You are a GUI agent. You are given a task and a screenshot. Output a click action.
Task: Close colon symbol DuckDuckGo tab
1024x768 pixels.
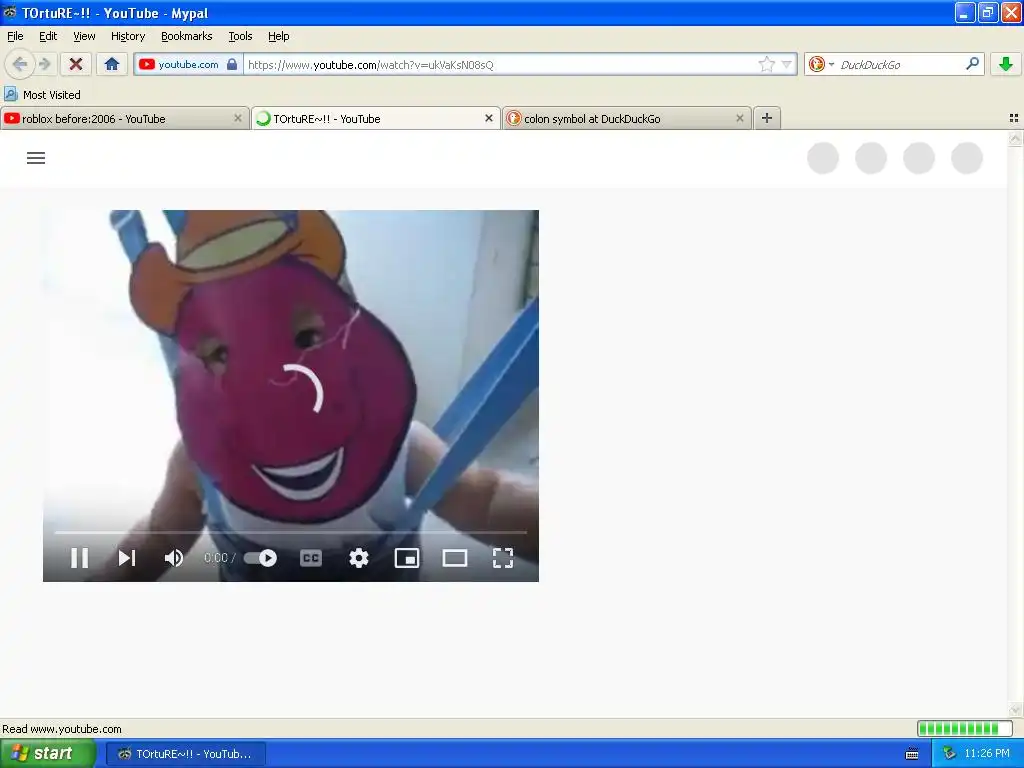[x=739, y=118]
